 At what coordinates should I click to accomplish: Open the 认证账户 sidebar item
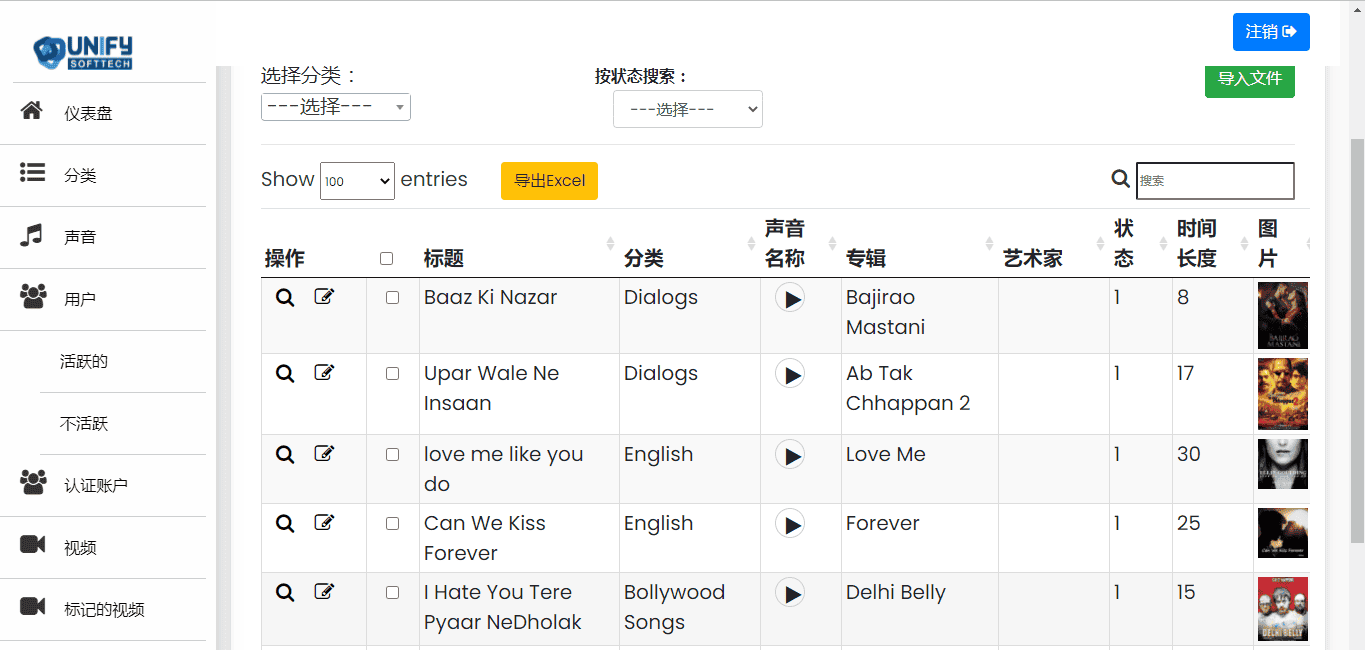[x=96, y=486]
